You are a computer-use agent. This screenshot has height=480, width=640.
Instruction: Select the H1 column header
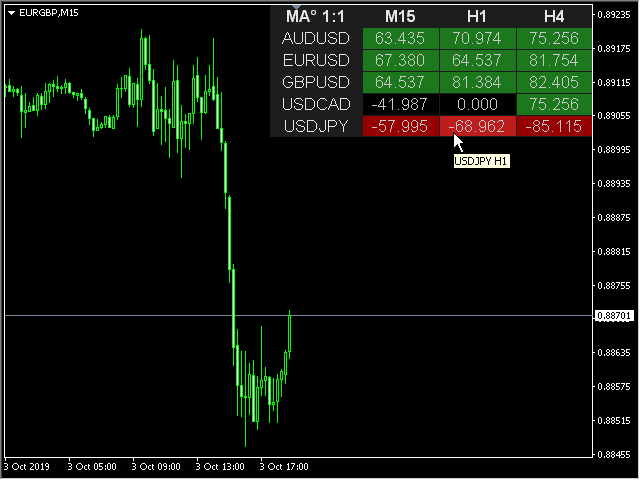point(477,16)
